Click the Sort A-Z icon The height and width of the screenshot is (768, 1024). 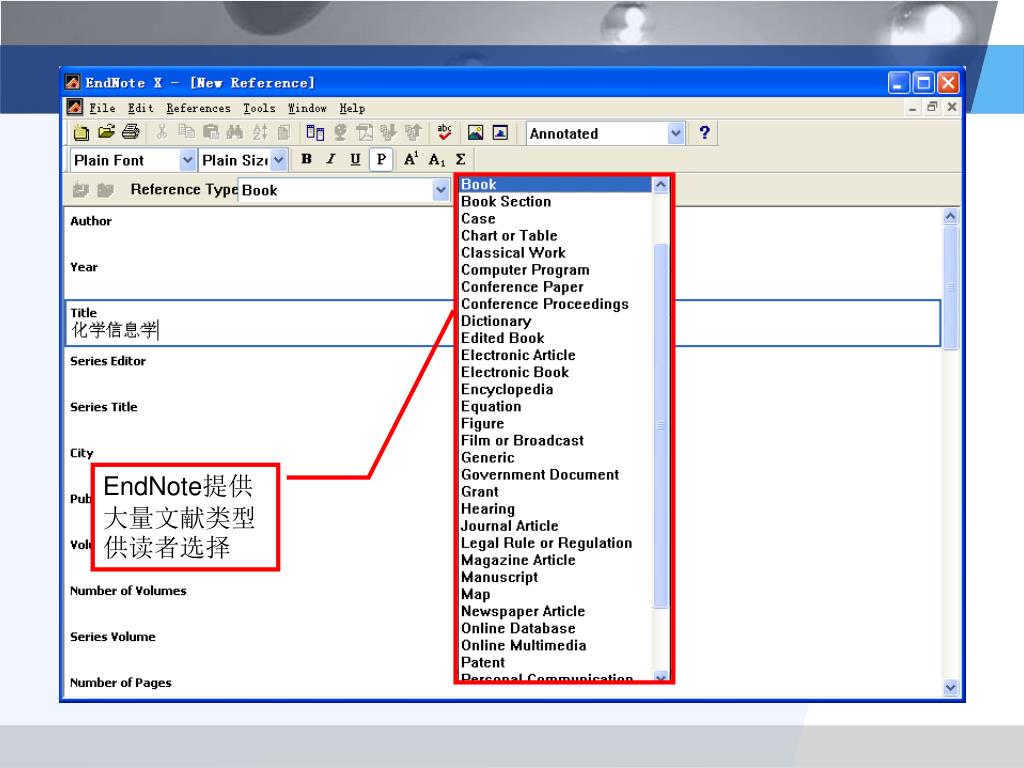click(260, 133)
